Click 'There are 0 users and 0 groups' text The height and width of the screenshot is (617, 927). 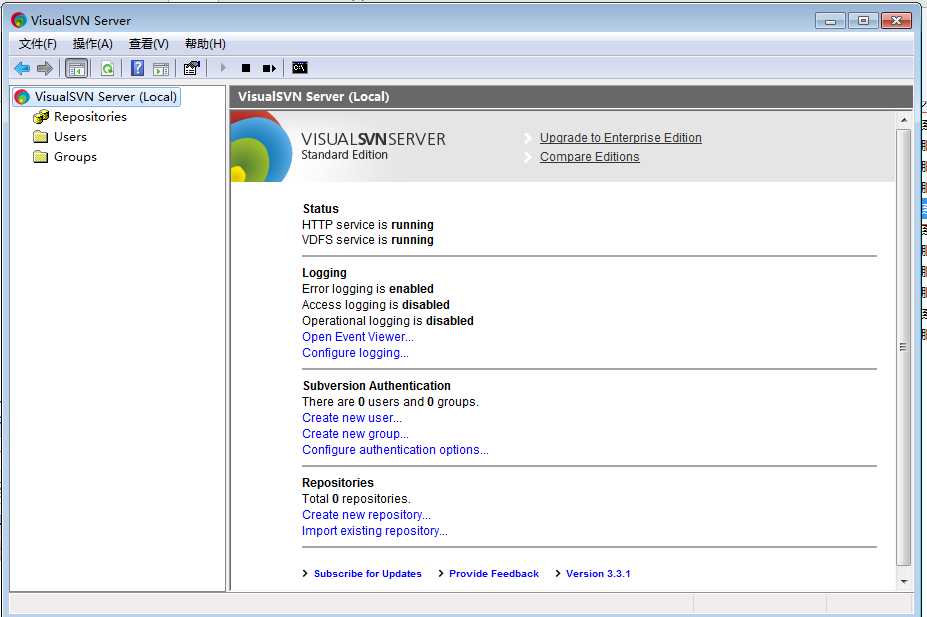tap(390, 402)
